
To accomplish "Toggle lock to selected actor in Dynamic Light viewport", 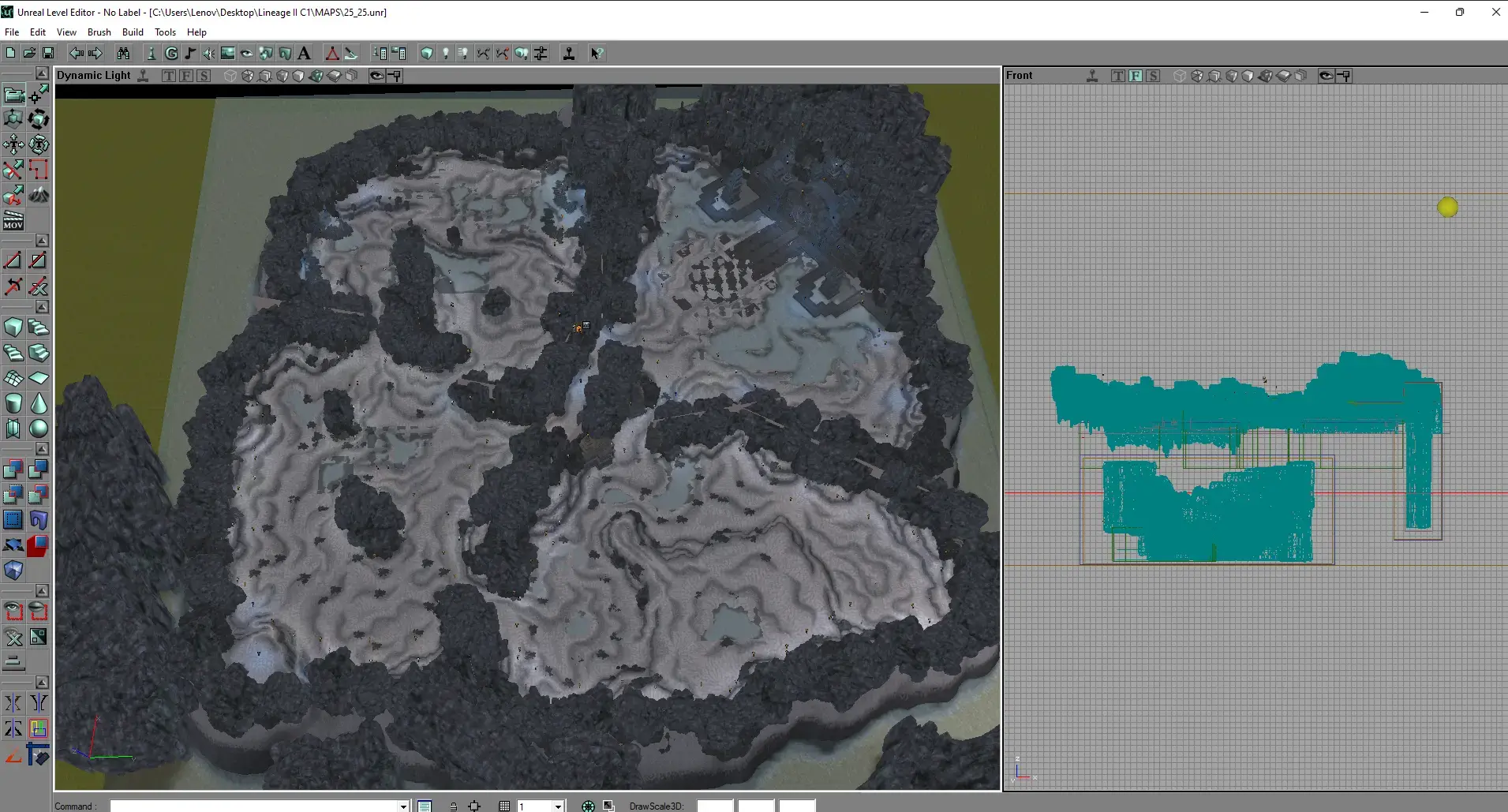I will click(x=395, y=76).
